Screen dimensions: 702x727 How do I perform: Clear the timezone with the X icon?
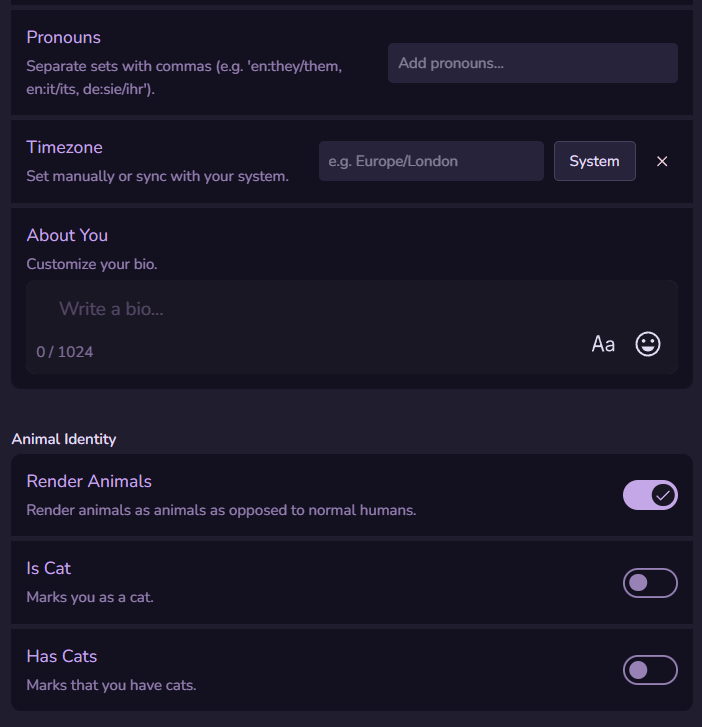click(x=662, y=161)
